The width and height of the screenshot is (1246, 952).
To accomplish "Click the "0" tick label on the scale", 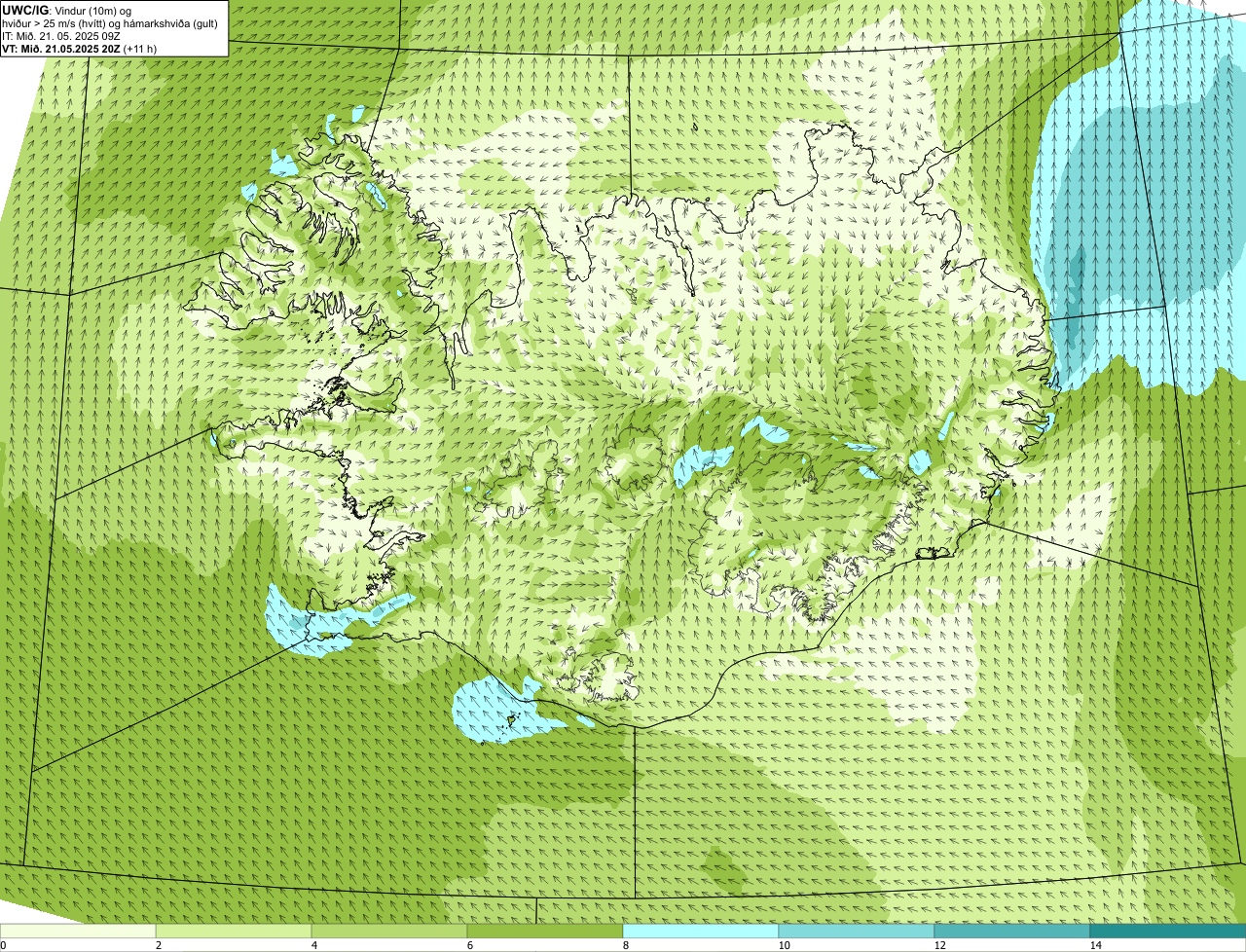I will click(3, 945).
